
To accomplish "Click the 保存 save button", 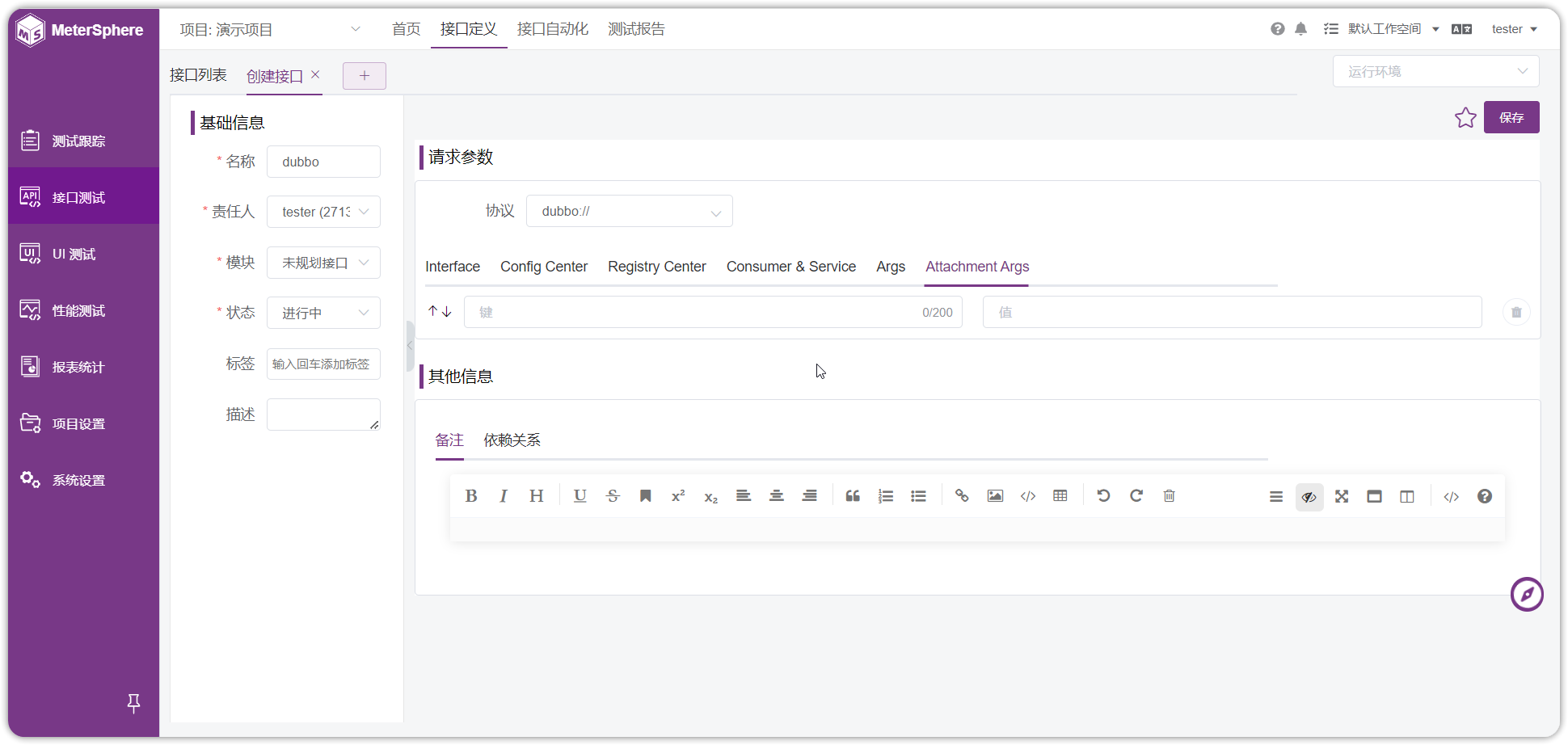I will [1511, 118].
